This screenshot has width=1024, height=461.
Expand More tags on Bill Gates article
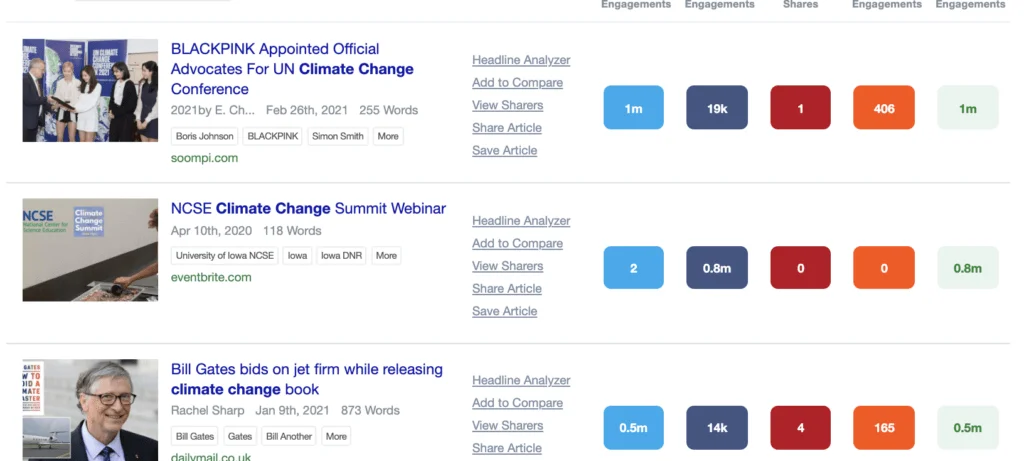pyautogui.click(x=336, y=436)
